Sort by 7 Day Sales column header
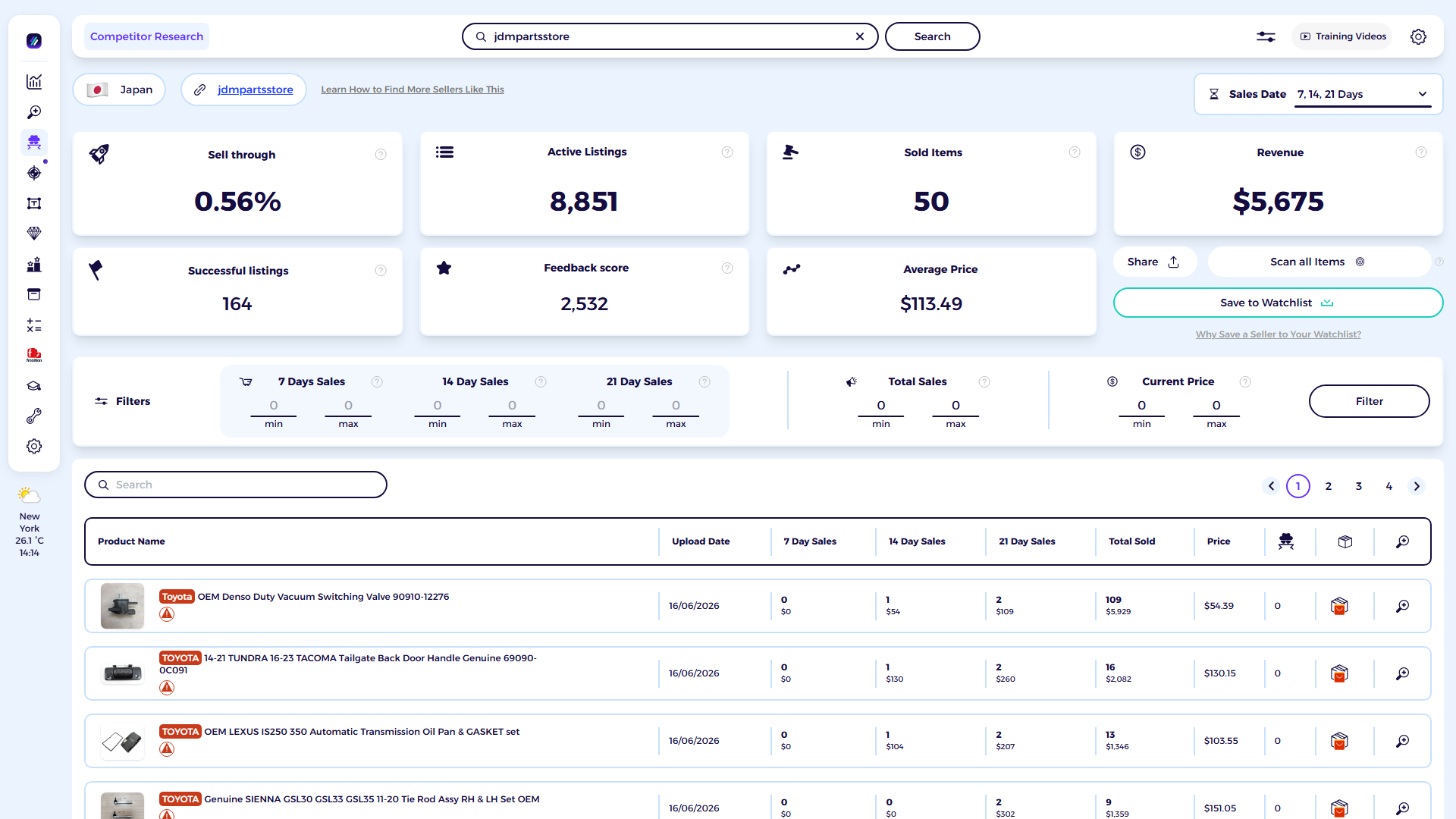The image size is (1456, 819). (x=810, y=541)
